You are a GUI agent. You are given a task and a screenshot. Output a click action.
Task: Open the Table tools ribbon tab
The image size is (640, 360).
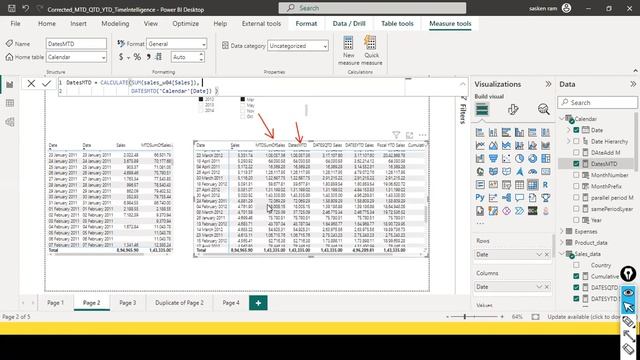(397, 24)
